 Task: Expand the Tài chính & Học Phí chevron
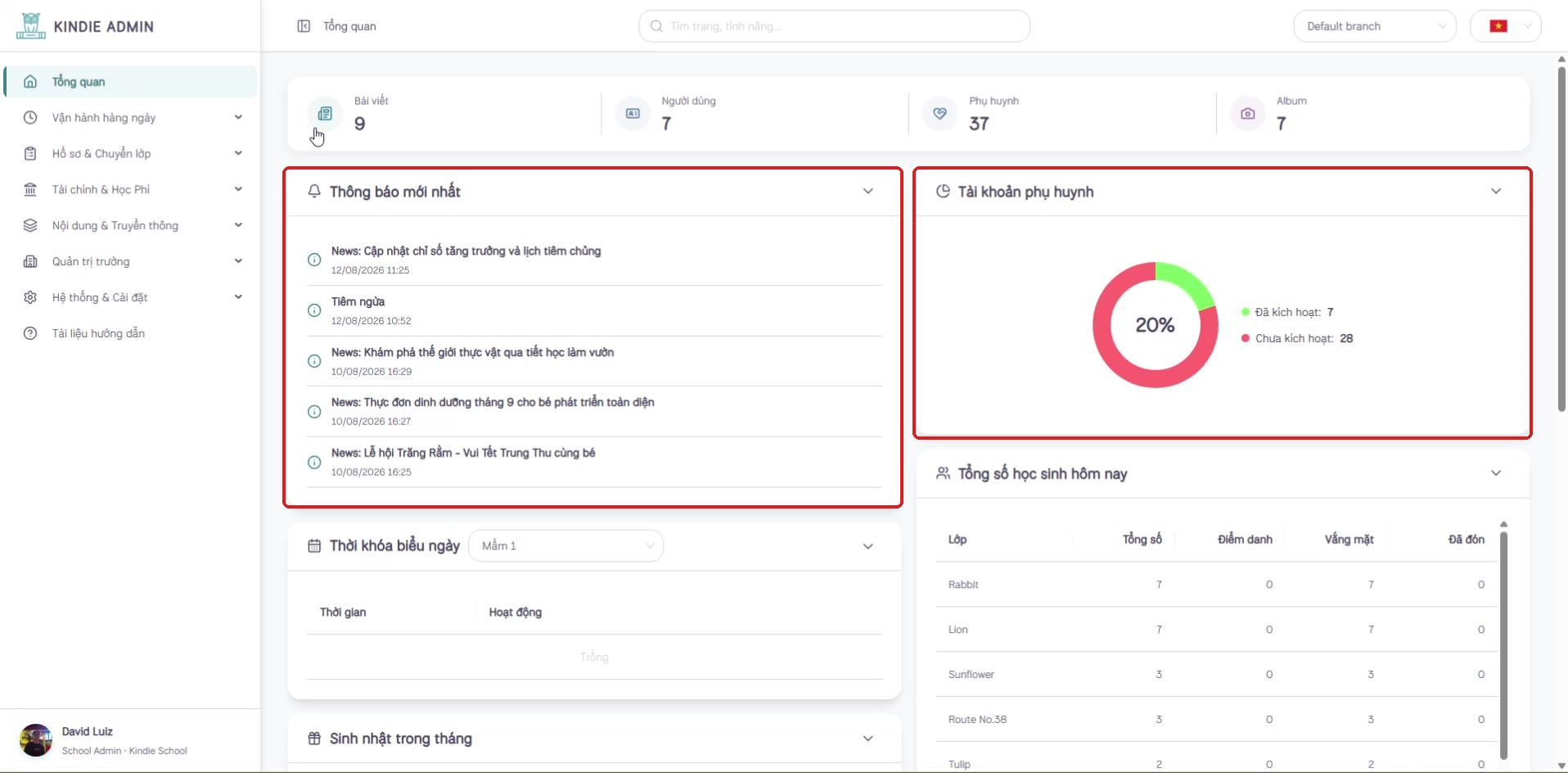238,189
